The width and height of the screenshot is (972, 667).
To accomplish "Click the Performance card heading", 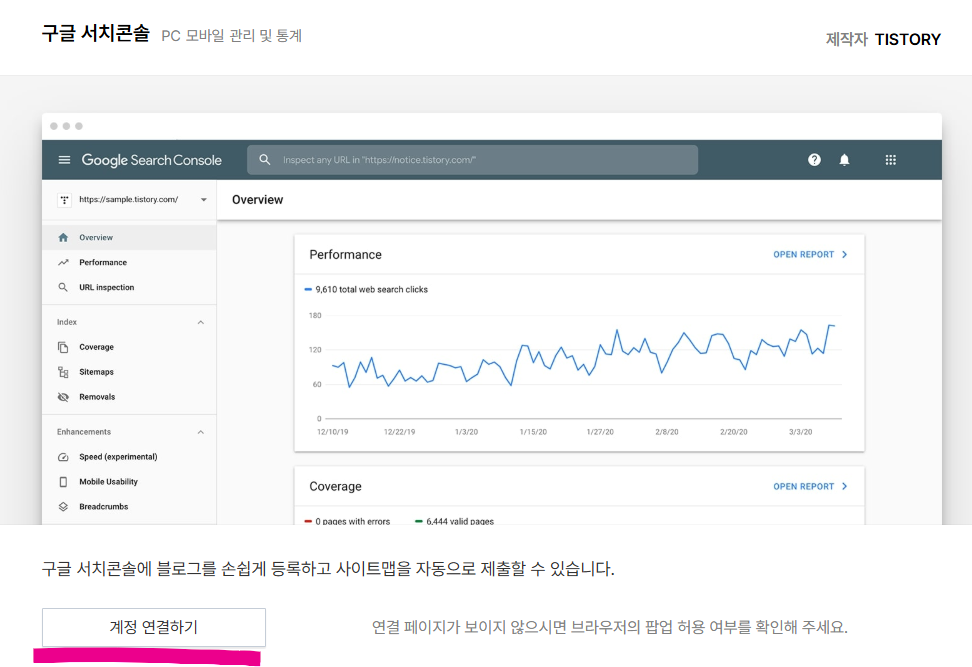I will [345, 255].
